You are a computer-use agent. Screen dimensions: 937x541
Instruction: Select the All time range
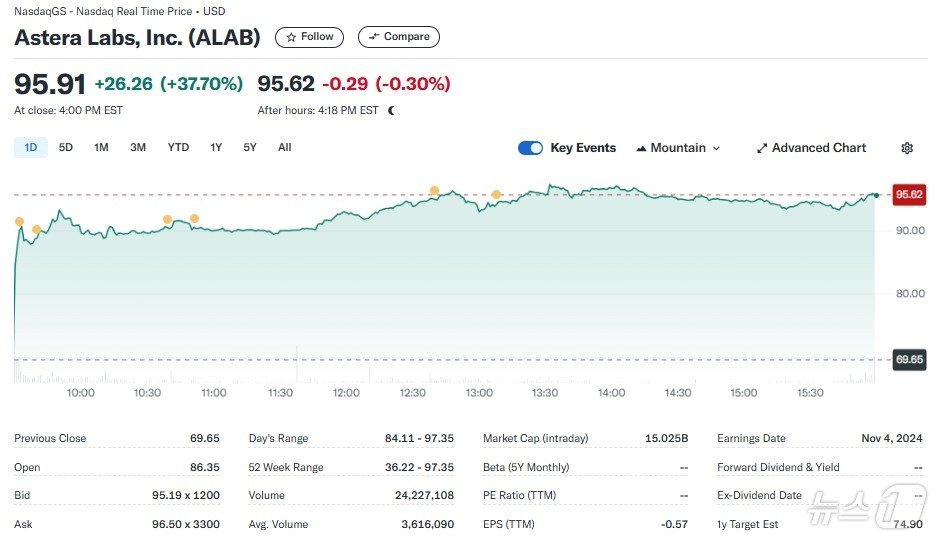click(x=285, y=148)
